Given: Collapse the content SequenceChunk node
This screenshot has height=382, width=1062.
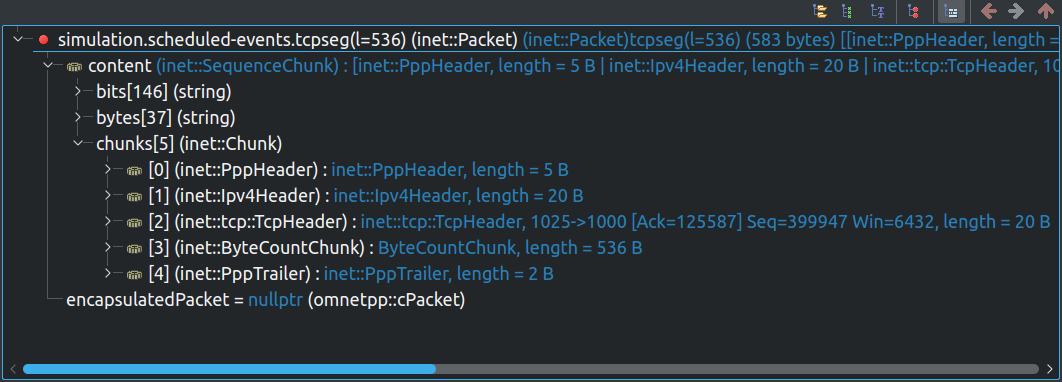Looking at the screenshot, I should click(x=48, y=66).
